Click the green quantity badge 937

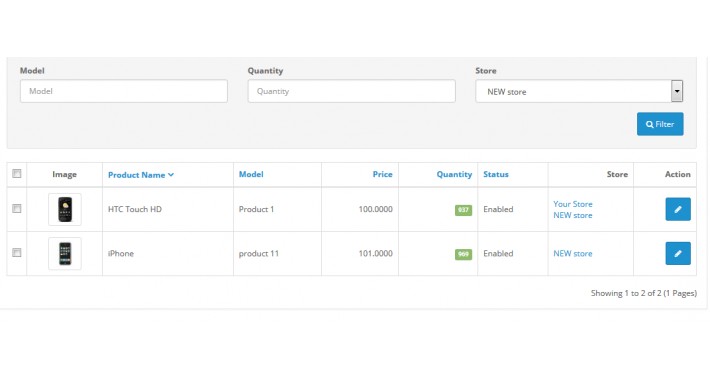pos(463,210)
